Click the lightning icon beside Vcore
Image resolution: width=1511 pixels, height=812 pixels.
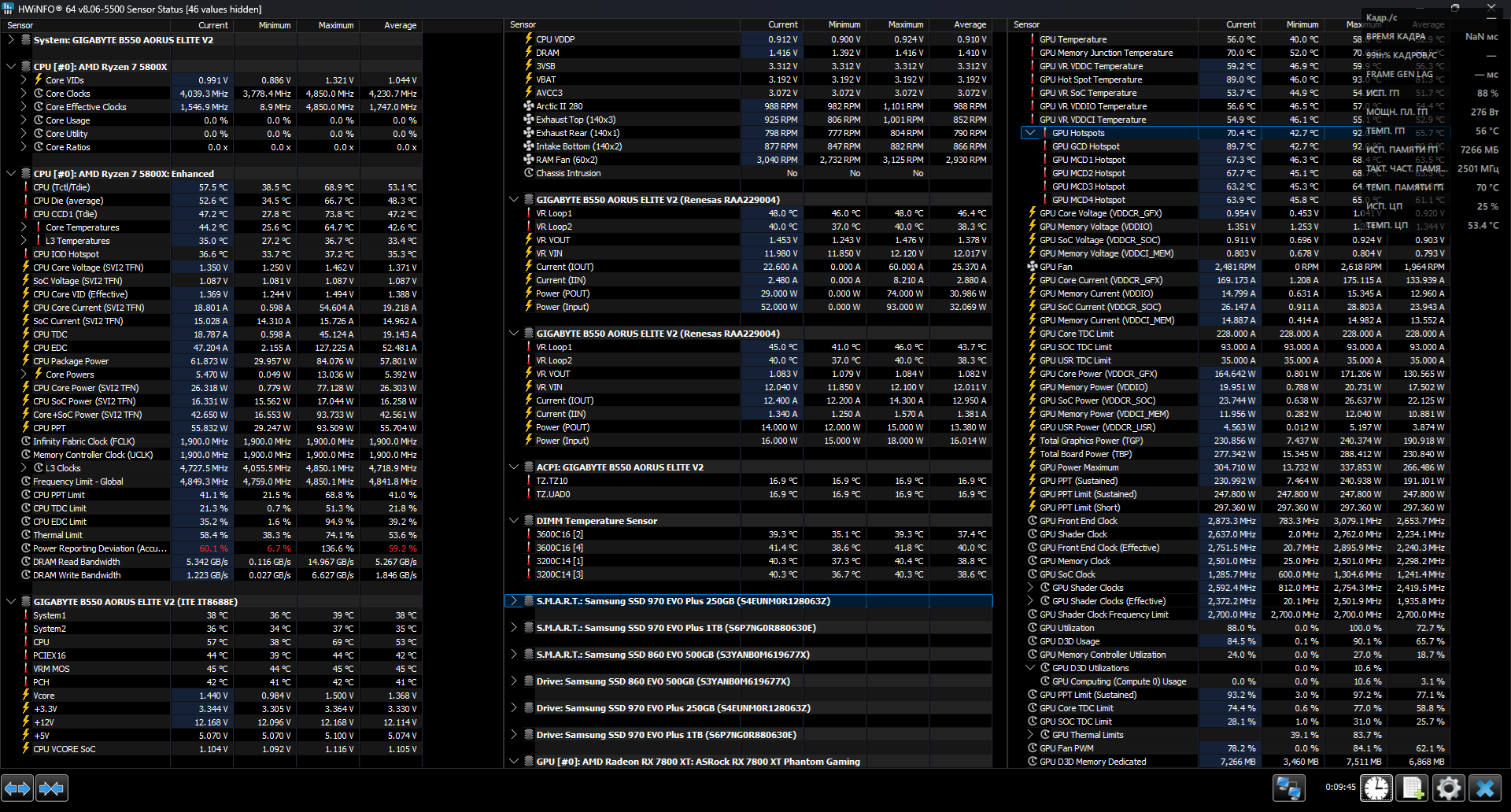point(26,696)
